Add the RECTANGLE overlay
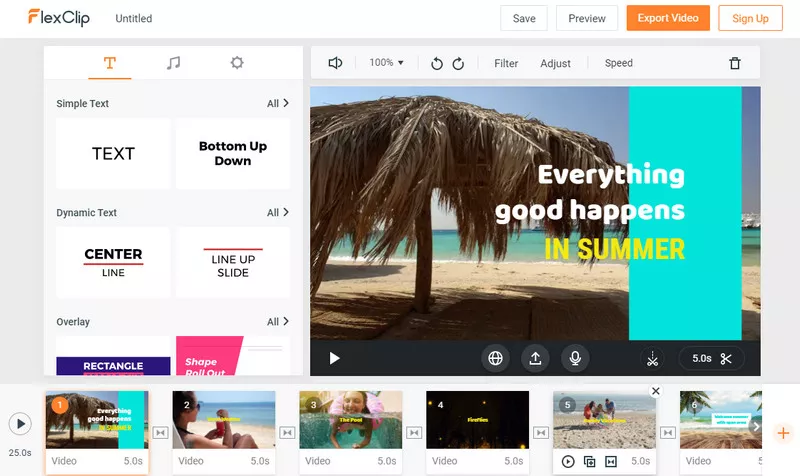Viewport: 800px width, 476px height. click(x=113, y=356)
